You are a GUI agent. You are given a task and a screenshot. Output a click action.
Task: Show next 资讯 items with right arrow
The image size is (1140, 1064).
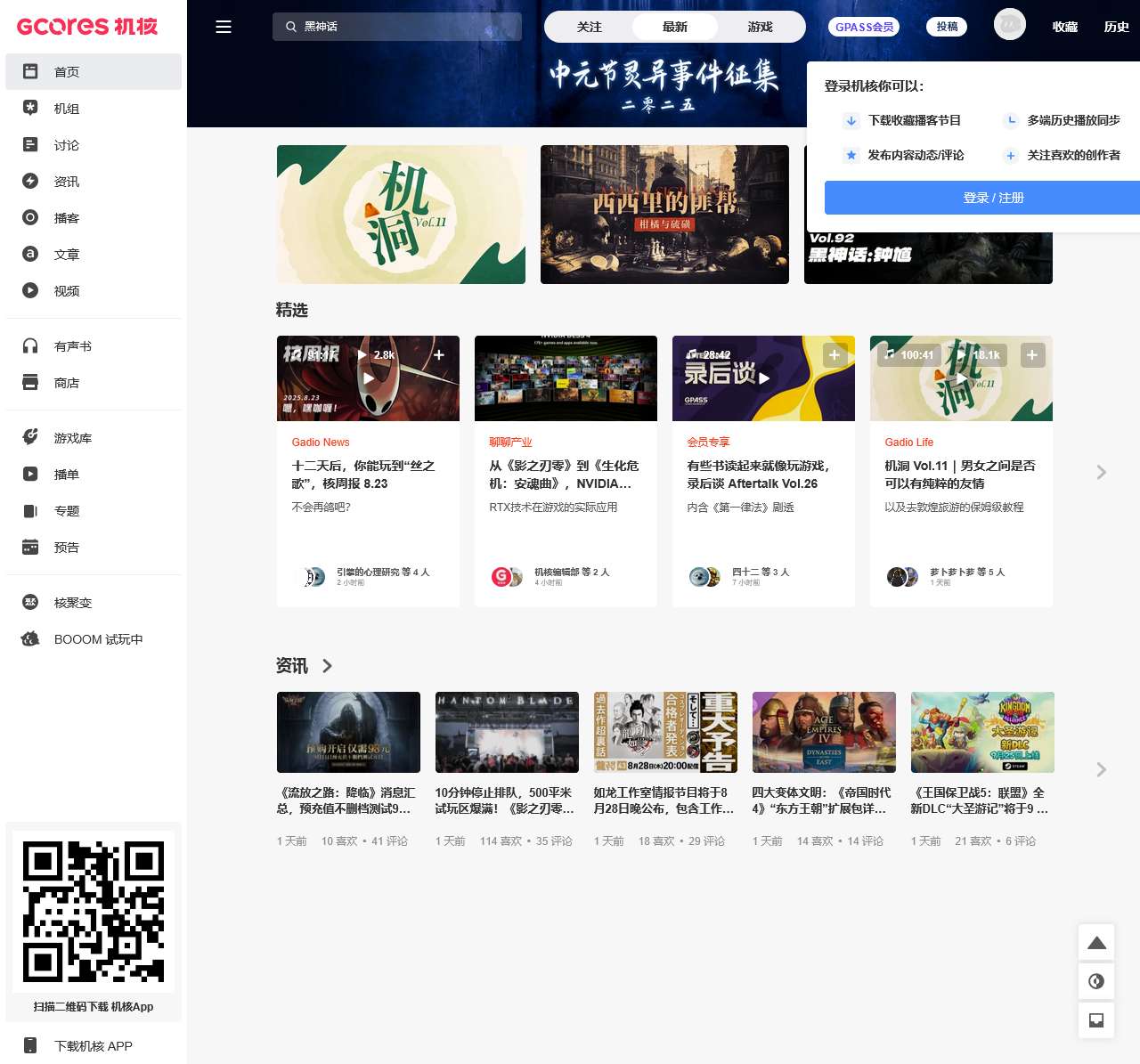1101,769
